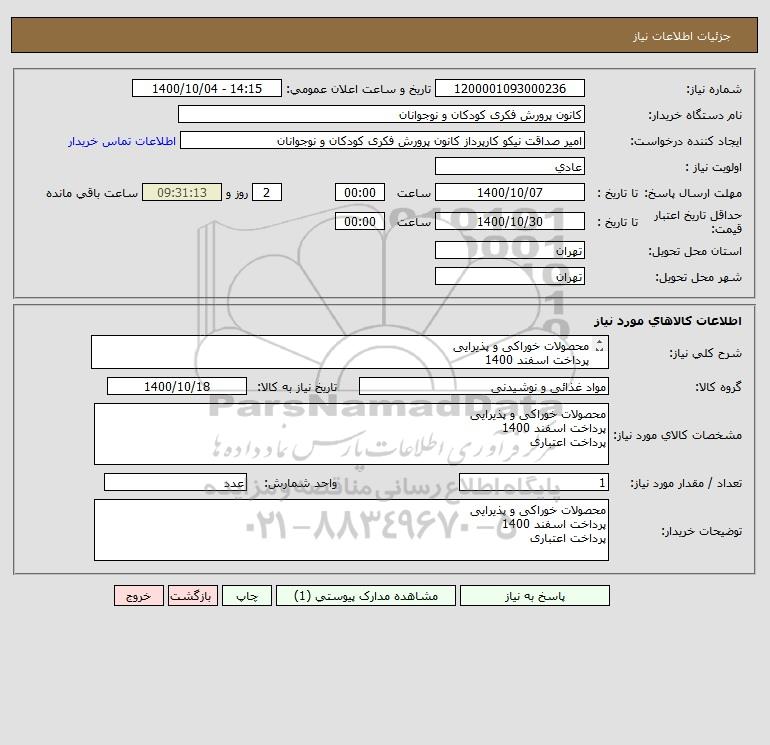Click the اولویت نیاز field showing عادی
This screenshot has width=770, height=745.
[510, 166]
